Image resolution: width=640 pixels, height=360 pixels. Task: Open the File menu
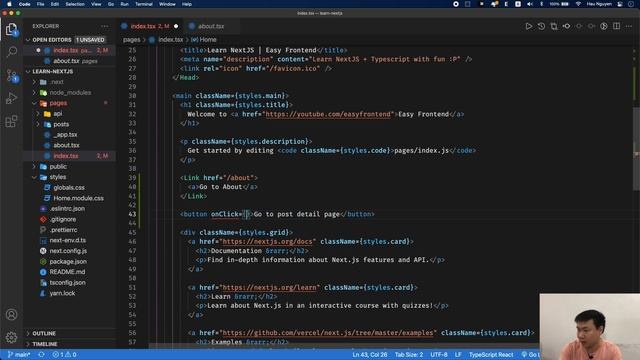40,4
